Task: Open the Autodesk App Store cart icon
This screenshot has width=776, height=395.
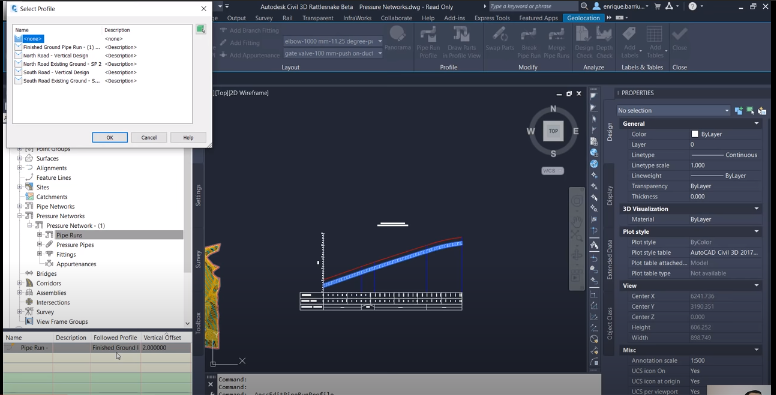Action: pyautogui.click(x=658, y=6)
